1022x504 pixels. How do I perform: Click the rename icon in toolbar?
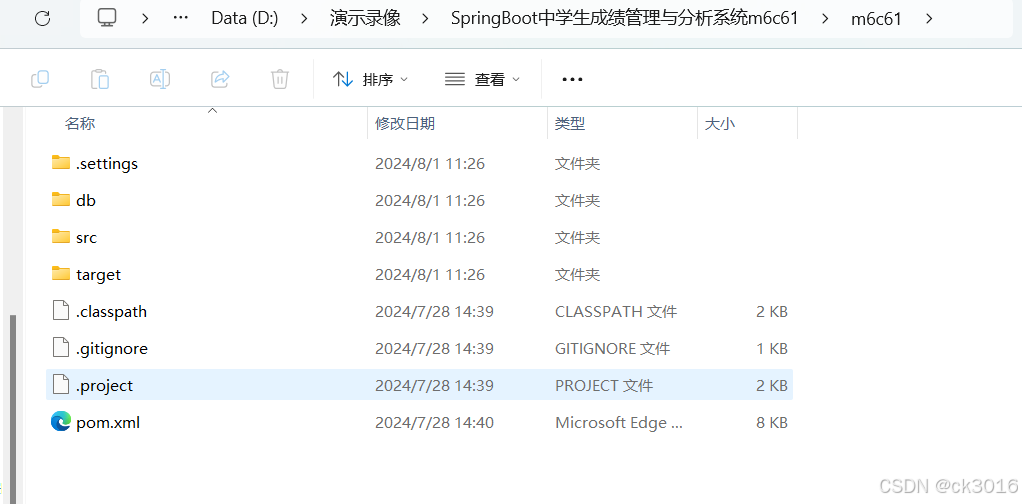click(160, 80)
